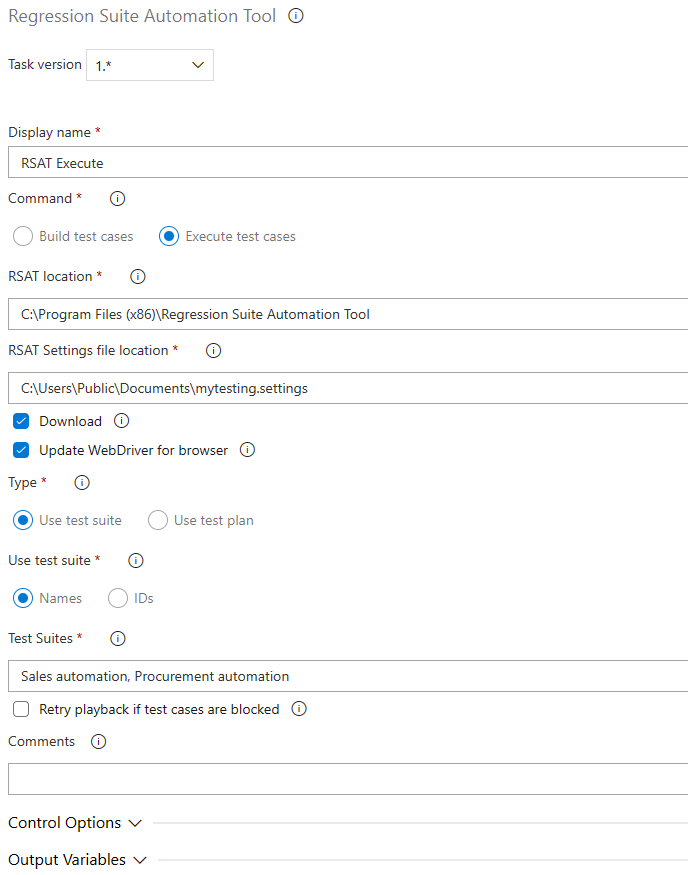Uncheck the Download checkbox
This screenshot has height=875, width=688.
[x=21, y=421]
